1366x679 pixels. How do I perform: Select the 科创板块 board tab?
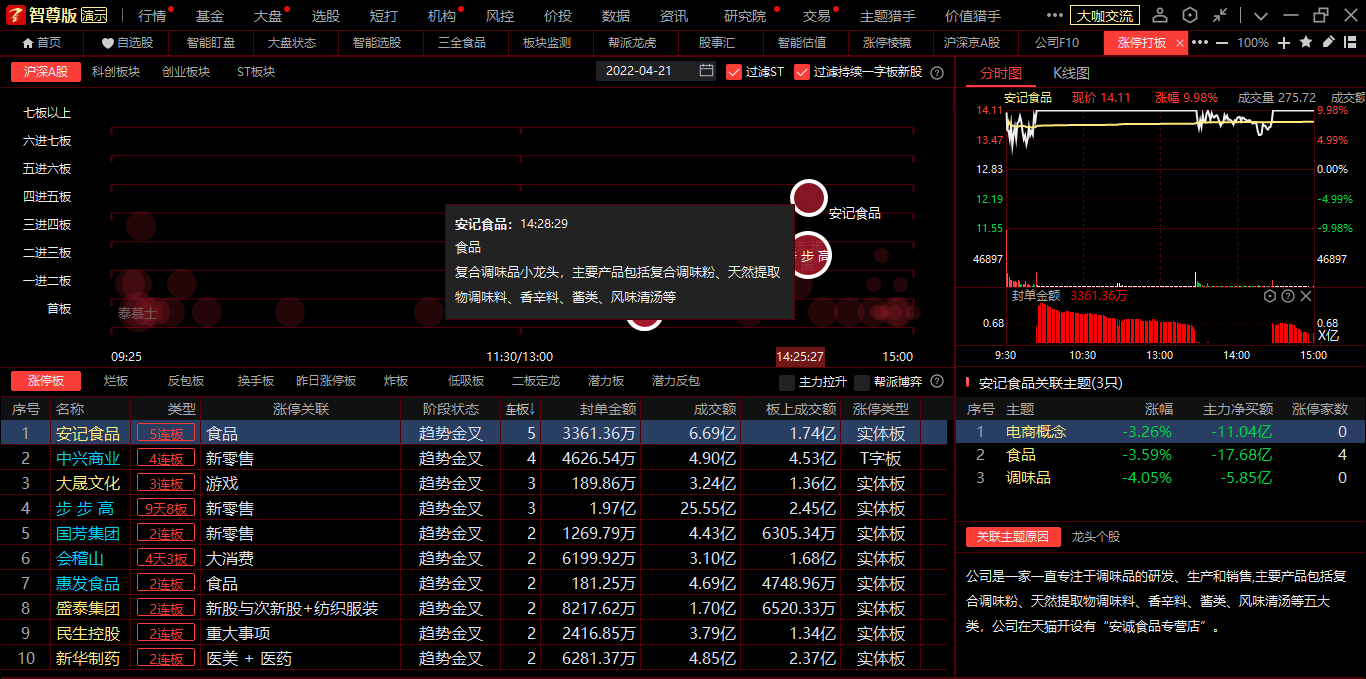click(116, 72)
